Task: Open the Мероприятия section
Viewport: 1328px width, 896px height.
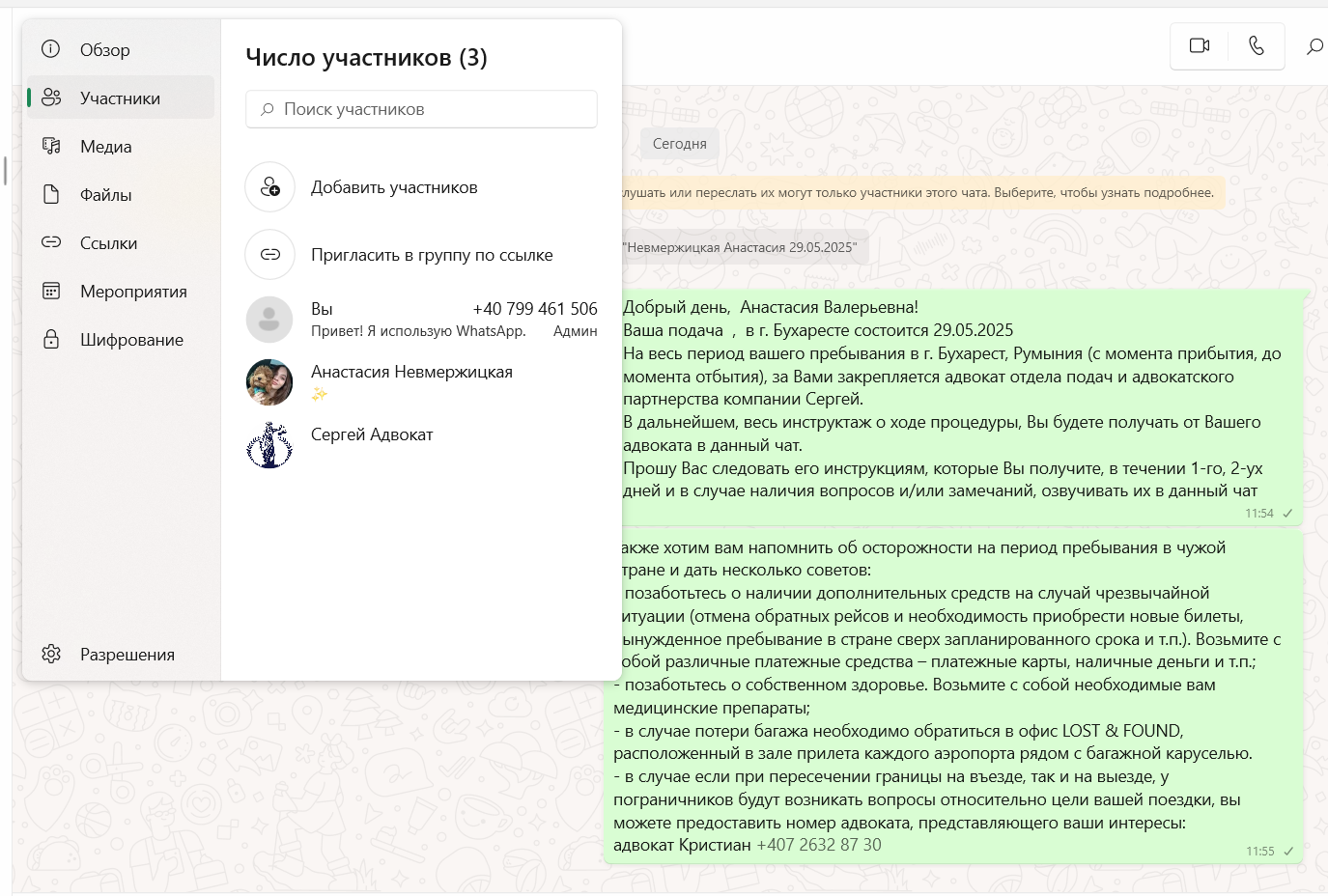Action: pyautogui.click(x=121, y=291)
